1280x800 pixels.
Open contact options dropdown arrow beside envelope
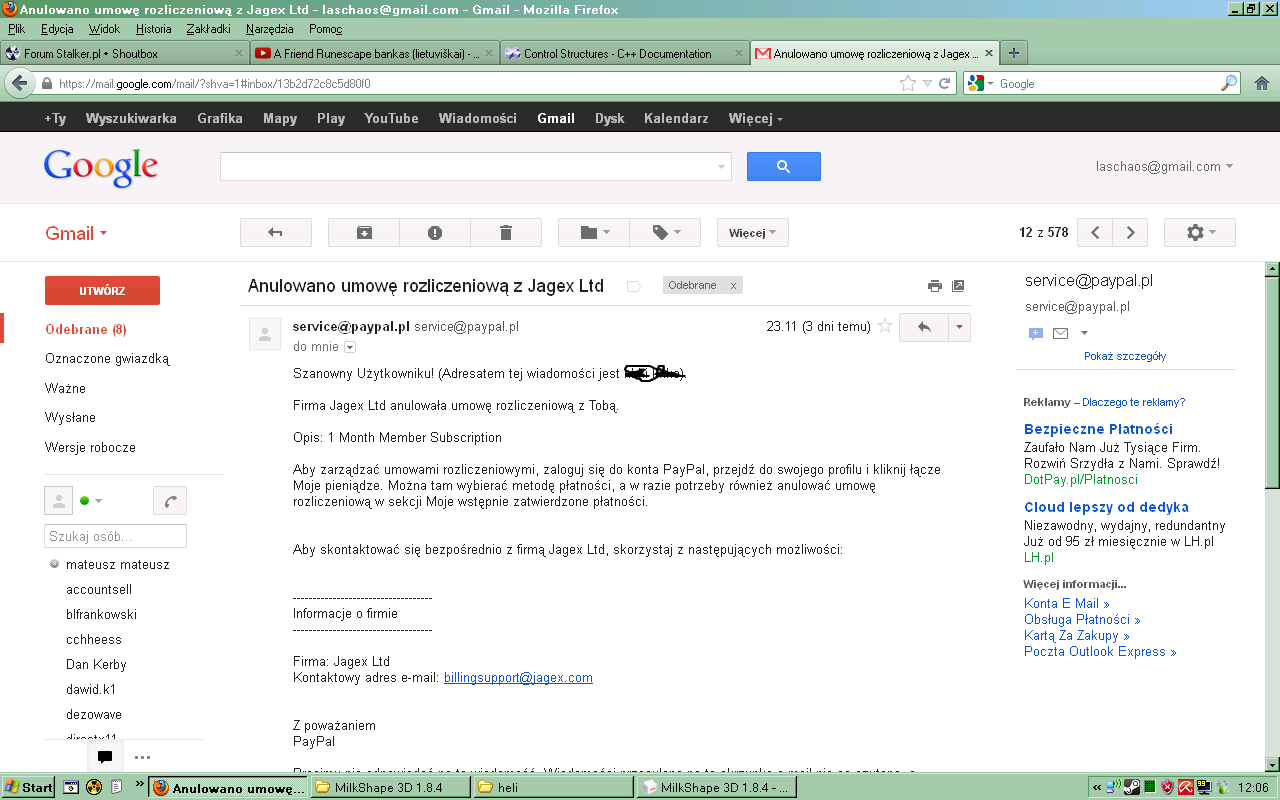tap(1085, 333)
